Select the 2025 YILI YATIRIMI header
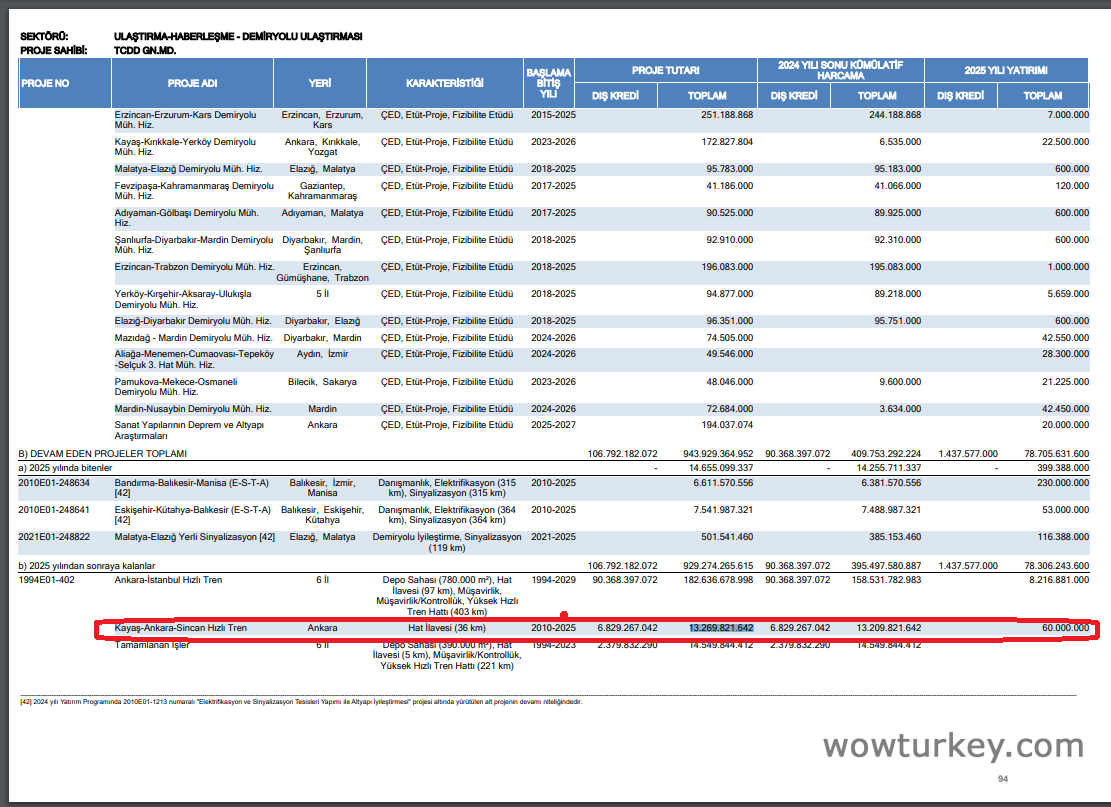The width and height of the screenshot is (1111, 807). [1005, 70]
